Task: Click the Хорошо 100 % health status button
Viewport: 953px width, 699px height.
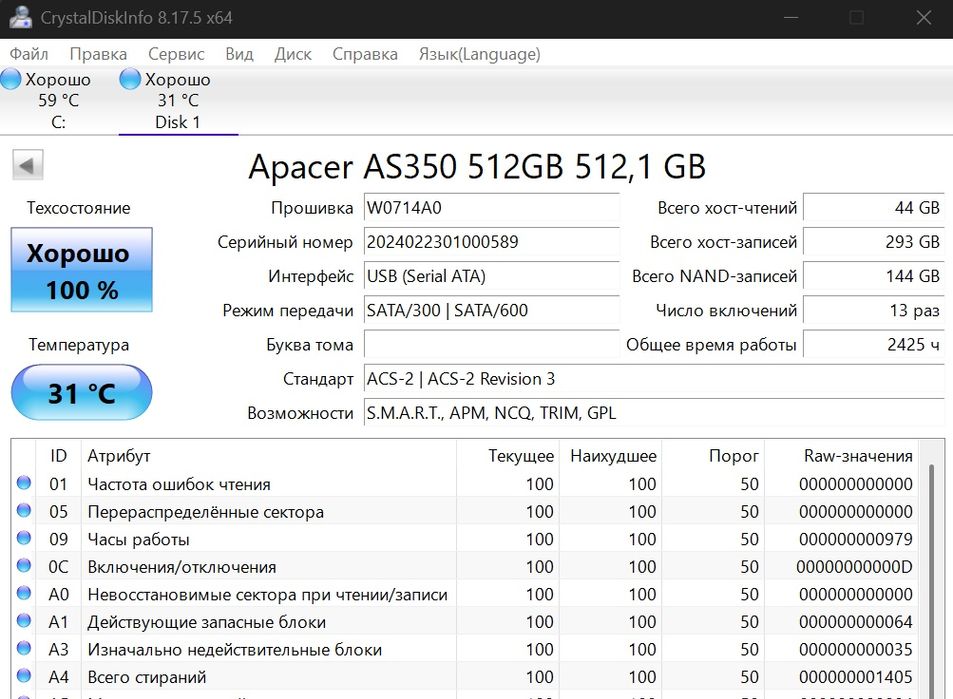Action: 81,270
